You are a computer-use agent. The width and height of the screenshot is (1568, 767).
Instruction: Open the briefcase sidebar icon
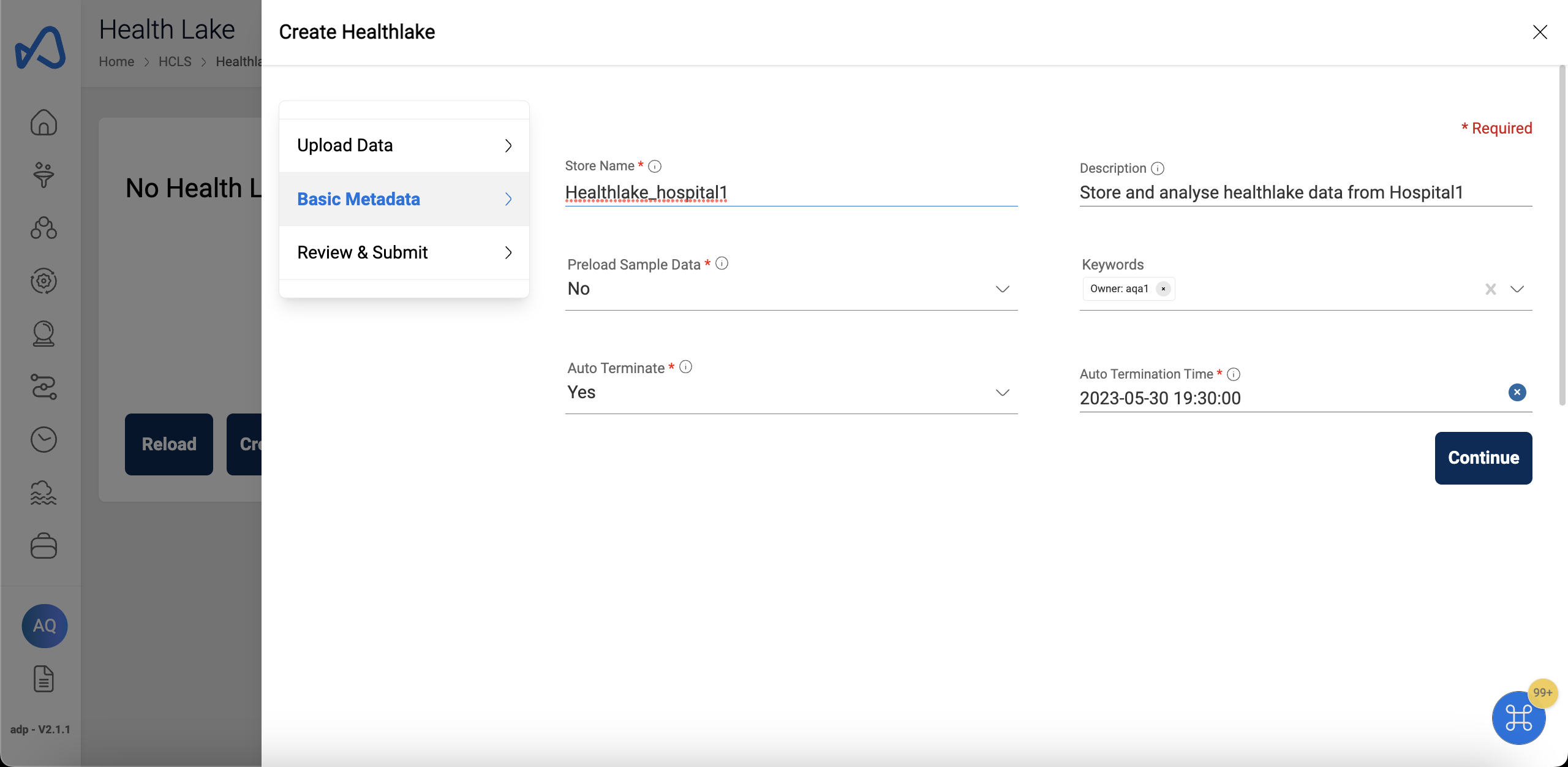point(43,545)
